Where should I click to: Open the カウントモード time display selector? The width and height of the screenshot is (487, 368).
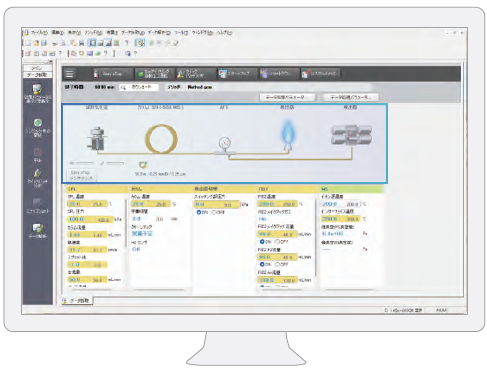point(139,87)
